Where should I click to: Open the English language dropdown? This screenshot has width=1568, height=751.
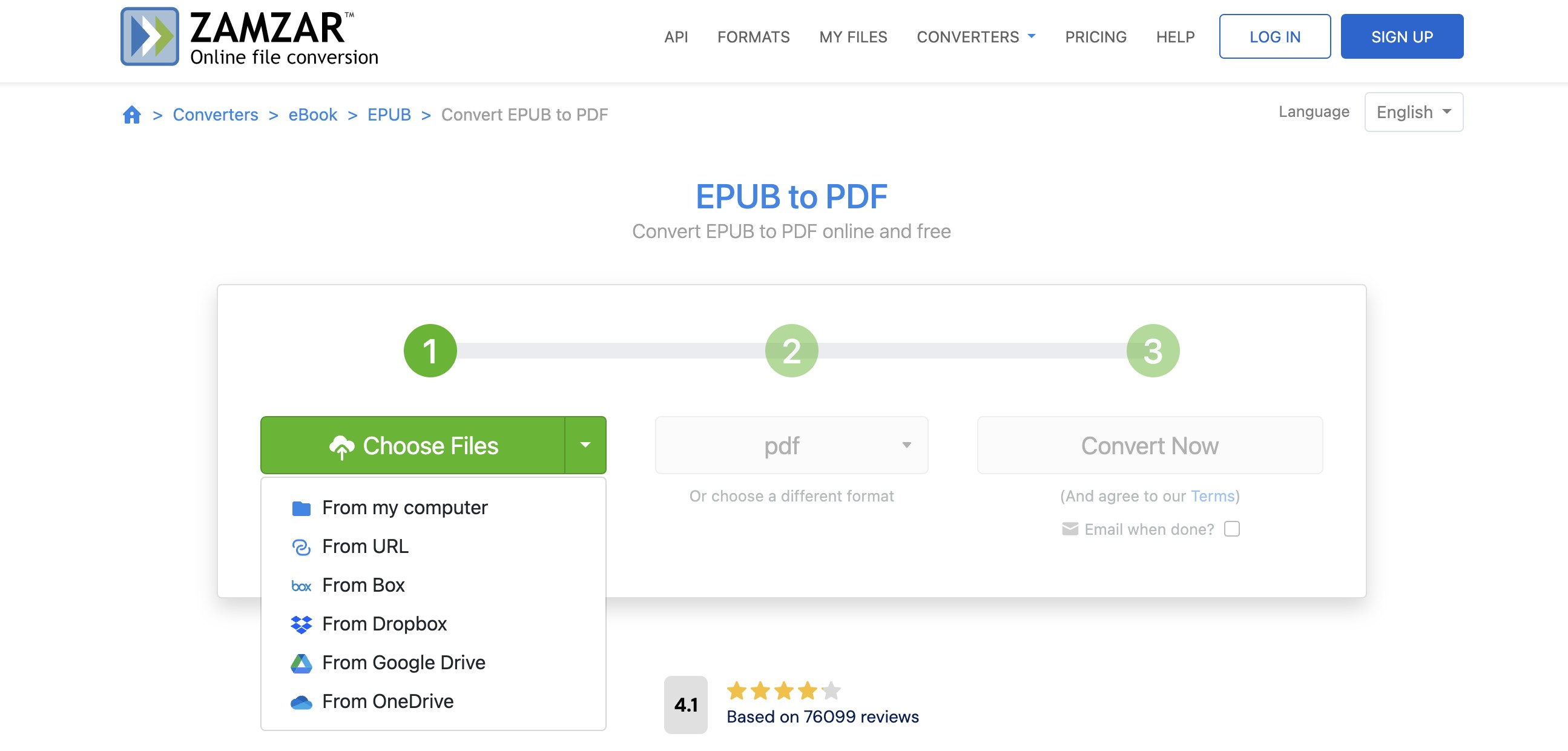[x=1414, y=112]
